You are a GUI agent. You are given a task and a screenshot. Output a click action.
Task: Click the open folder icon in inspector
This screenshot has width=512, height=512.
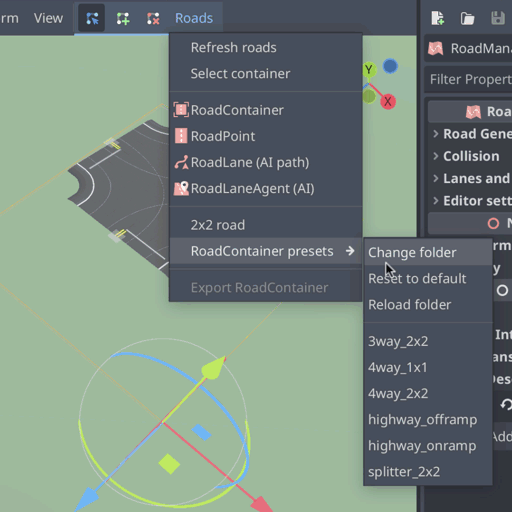coord(467,18)
